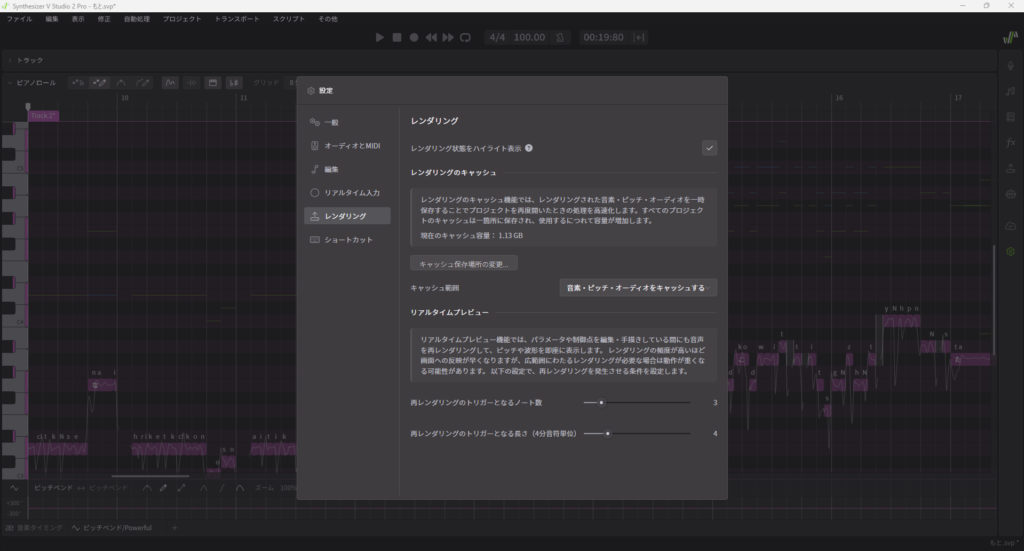Click the キャッシュ保存場所の変更 button
The height and width of the screenshot is (551, 1024).
click(x=464, y=264)
